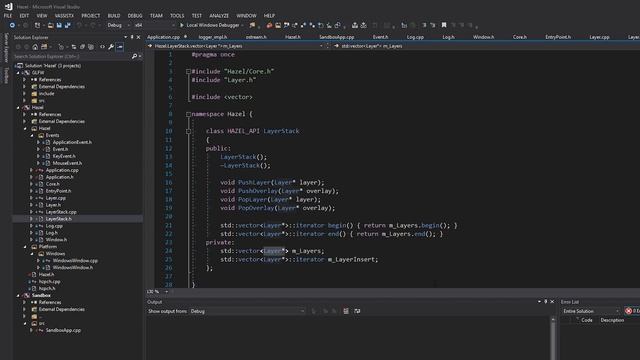This screenshot has width=640, height=360.
Task: Sort Error List by Description column
Action: tap(612, 320)
